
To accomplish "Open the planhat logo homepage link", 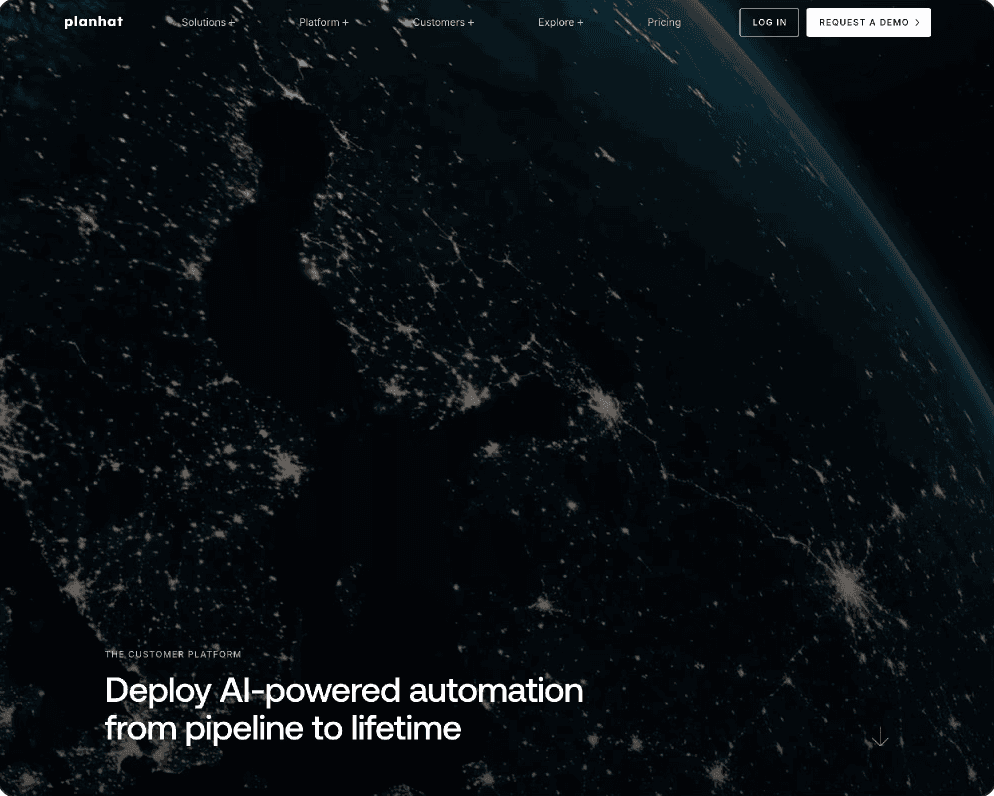I will point(93,22).
